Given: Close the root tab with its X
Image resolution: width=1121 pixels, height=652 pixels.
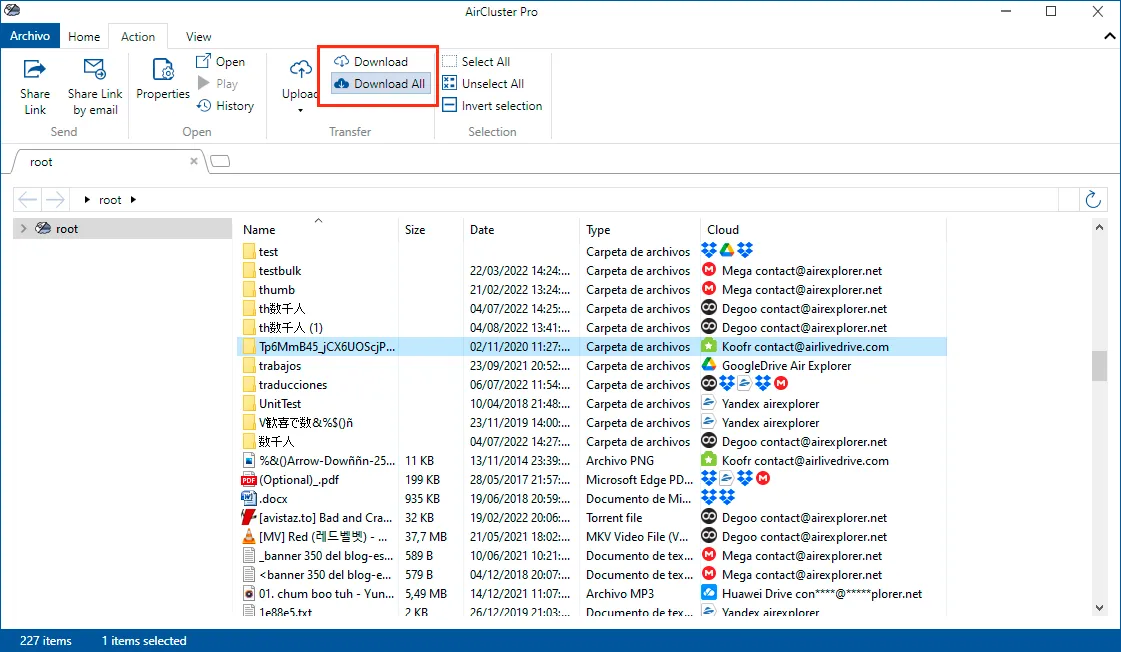Looking at the screenshot, I should click(x=194, y=162).
